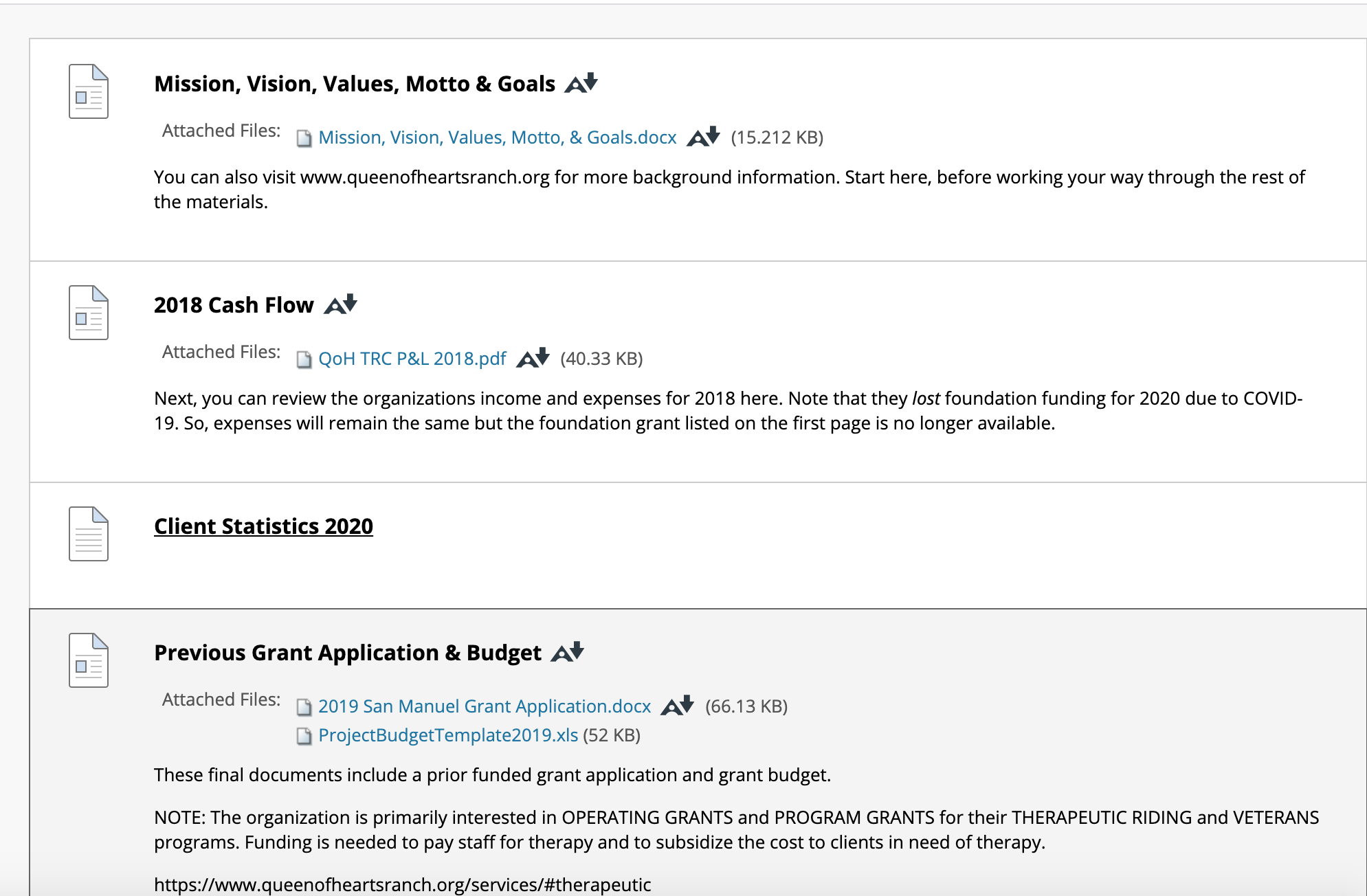This screenshot has width=1367, height=896.
Task: Click the document icon beside Previous Grant Application
Action: tap(89, 660)
